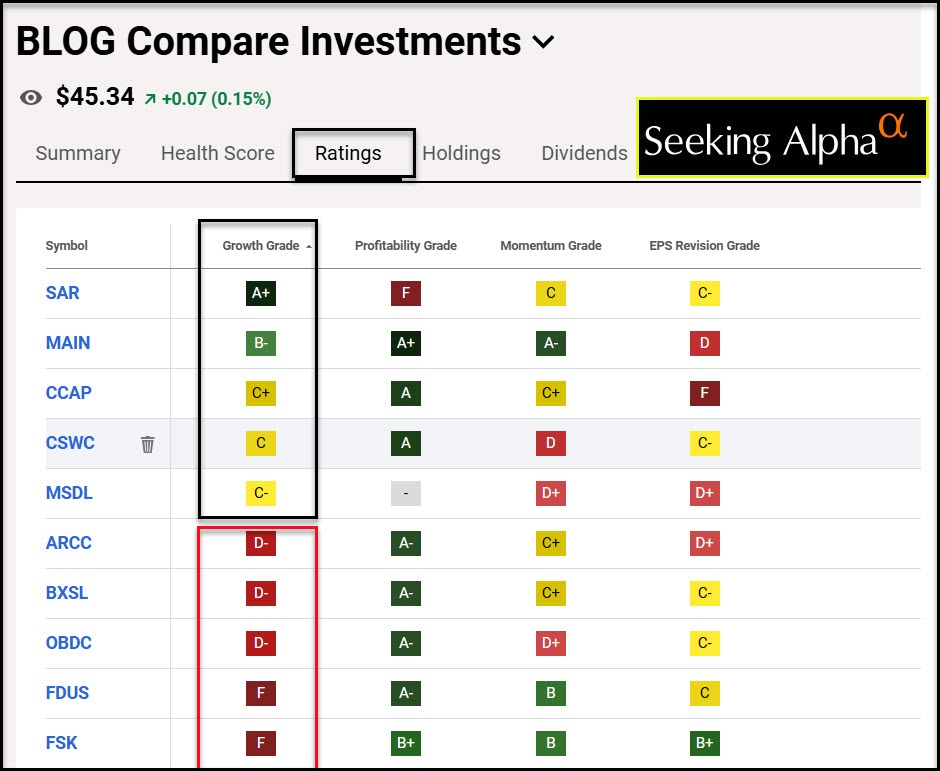Toggle the eye watch icon near price
This screenshot has height=771, width=940.
[x=32, y=98]
